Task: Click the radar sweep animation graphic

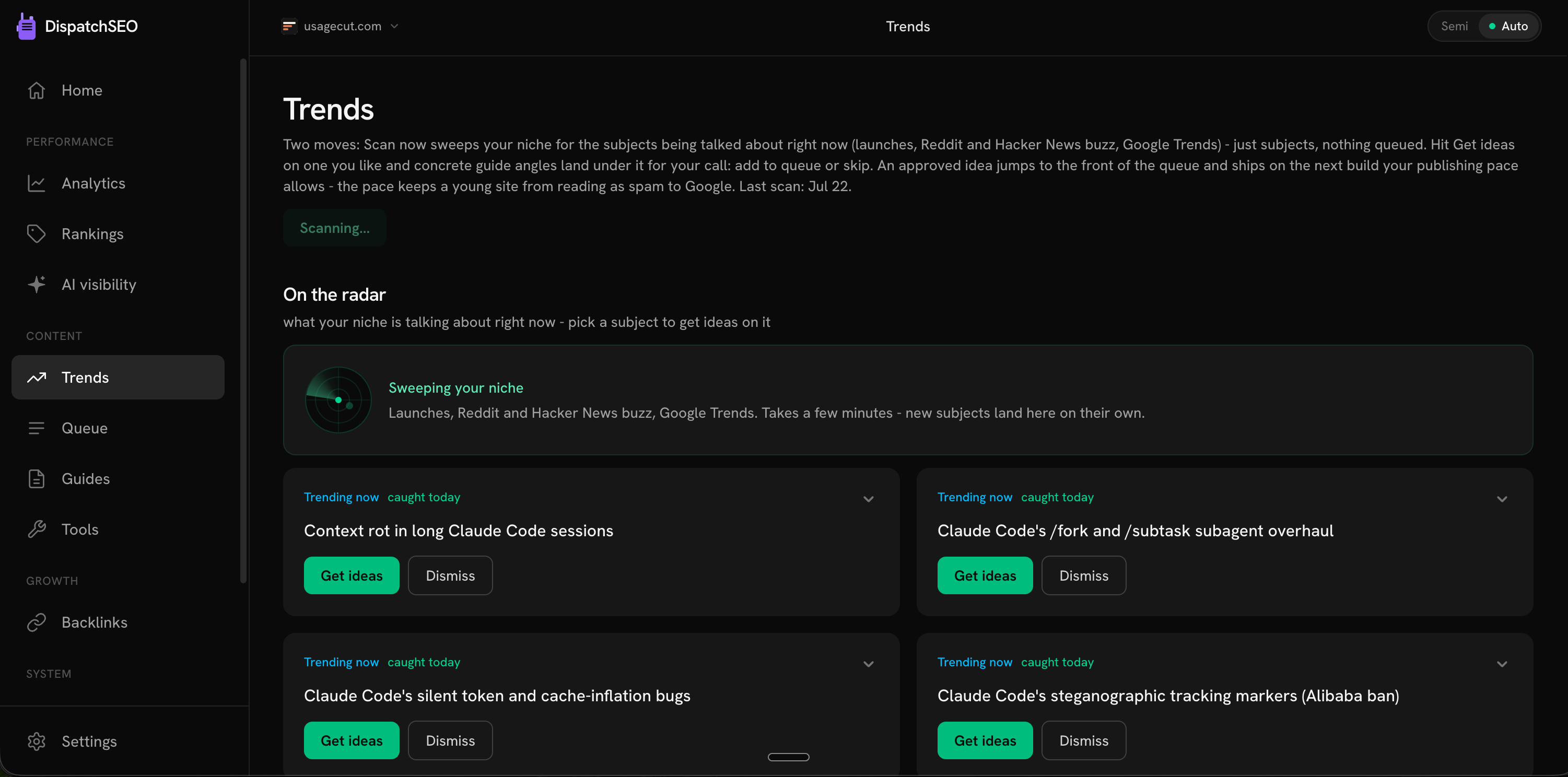Action: pyautogui.click(x=338, y=400)
